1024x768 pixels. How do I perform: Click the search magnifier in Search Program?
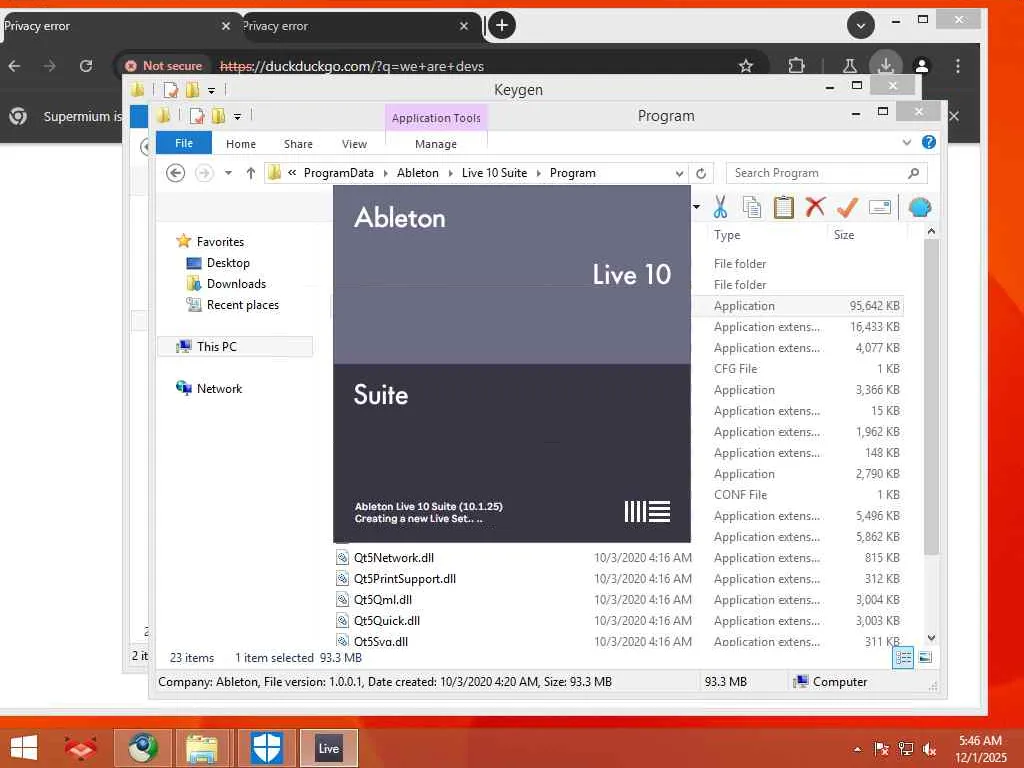913,173
